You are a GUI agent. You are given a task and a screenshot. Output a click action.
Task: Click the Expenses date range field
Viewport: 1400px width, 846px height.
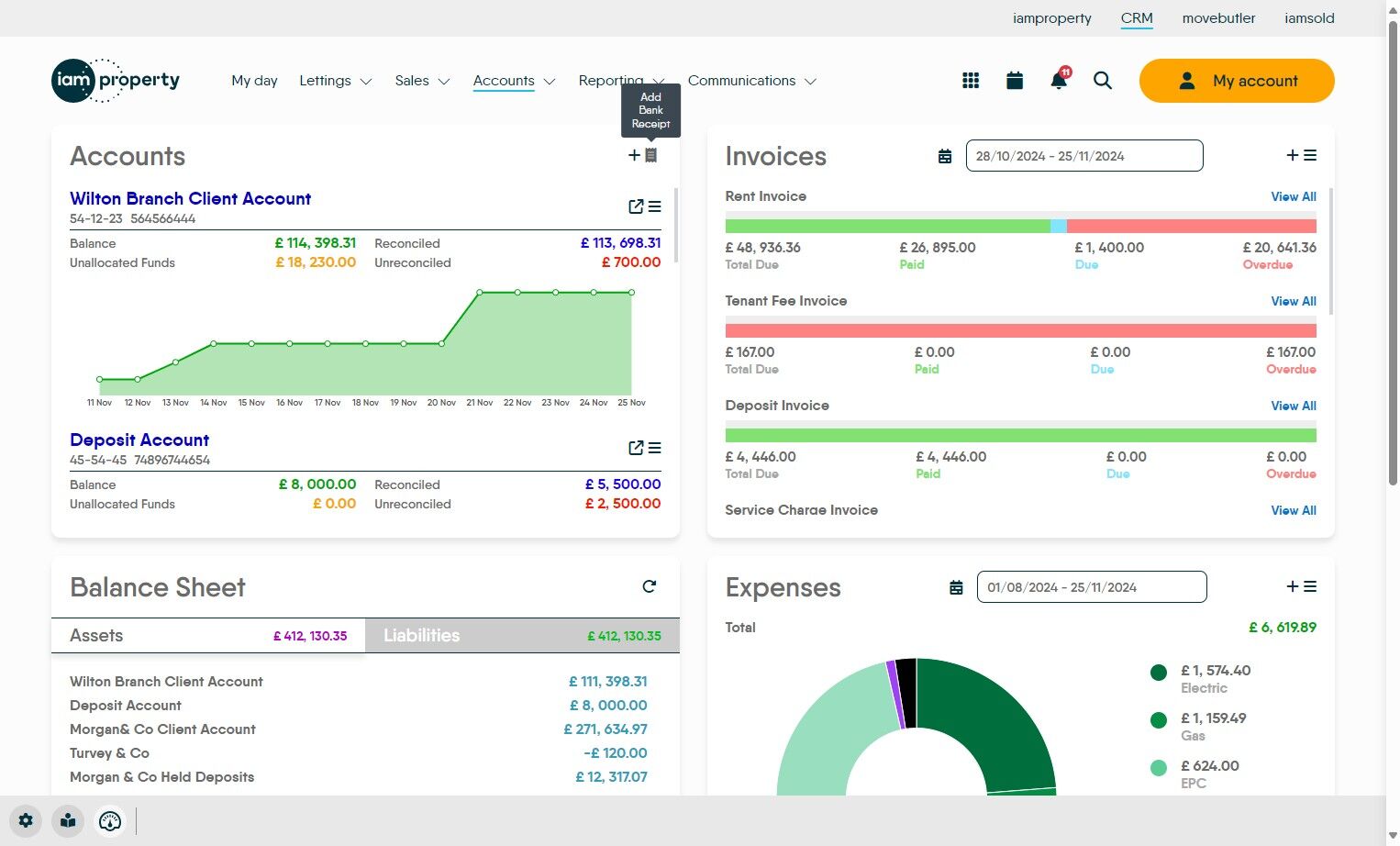1092,586
